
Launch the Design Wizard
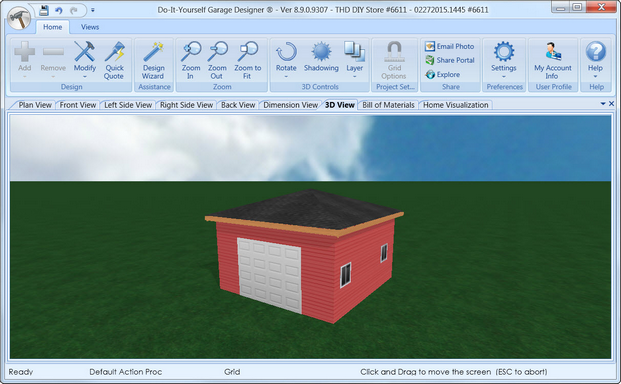(x=153, y=60)
